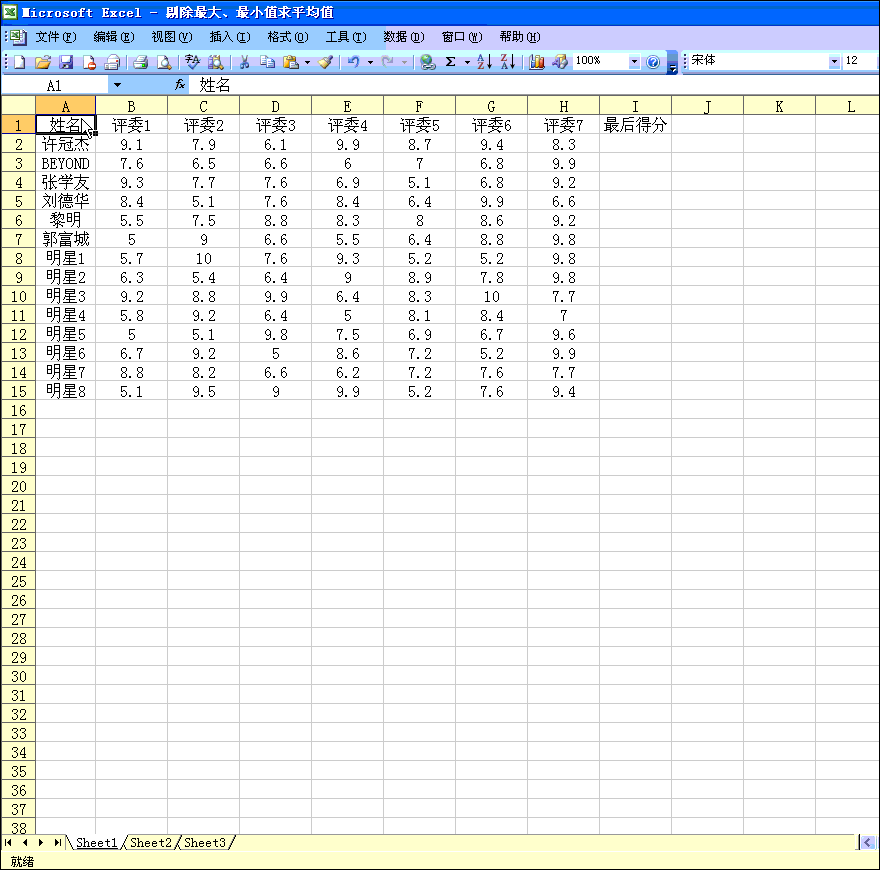Click the Cut scissors icon

tap(243, 62)
